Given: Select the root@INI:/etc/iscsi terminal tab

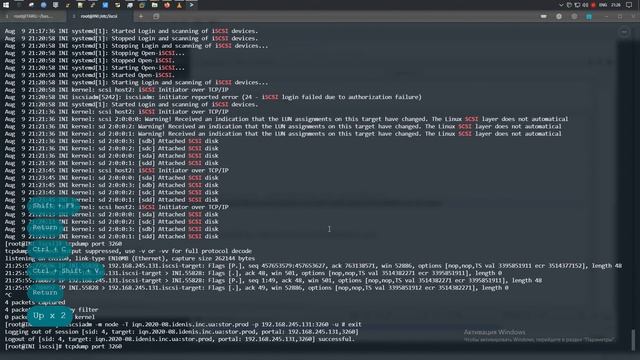Looking at the screenshot, I should coord(99,16).
